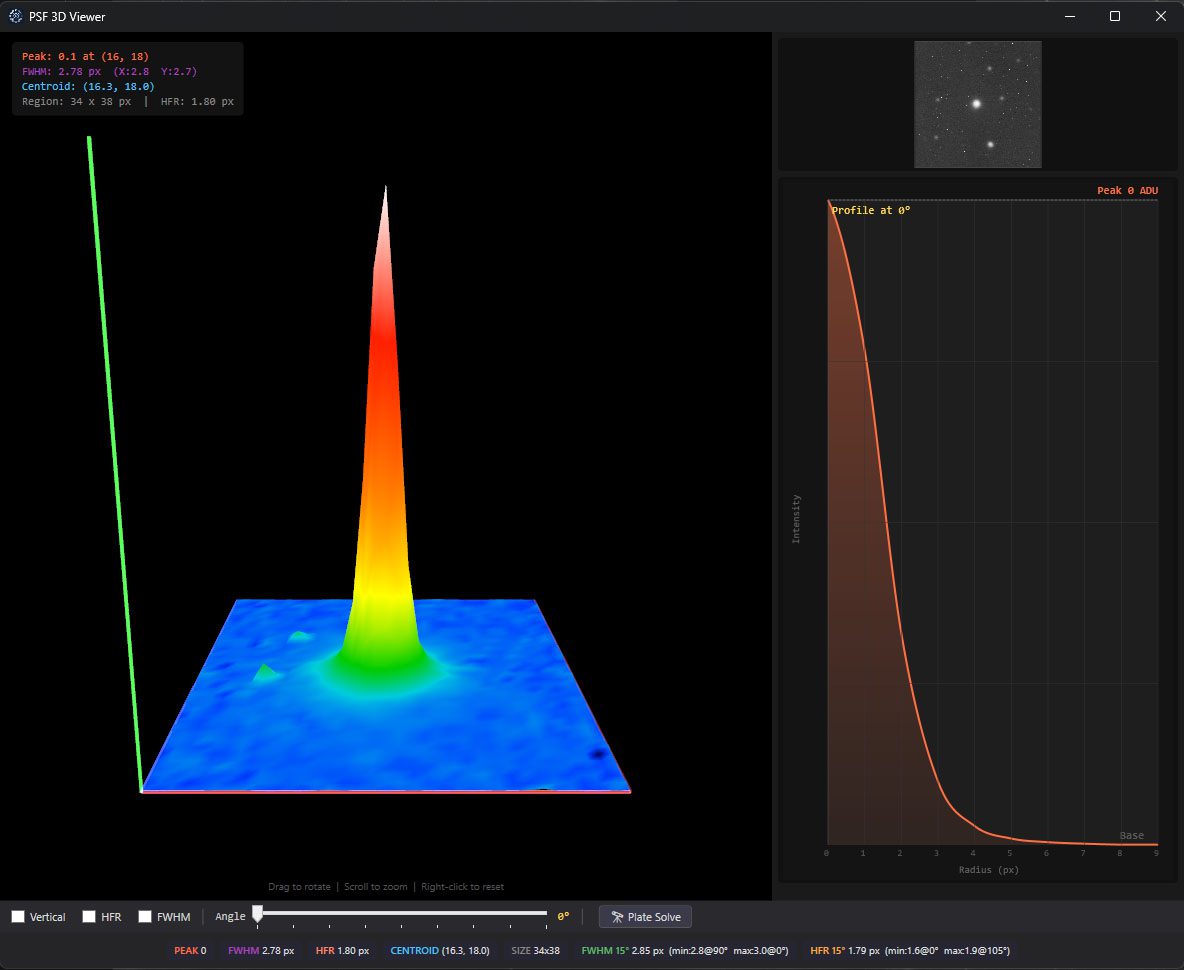
Task: Click the telescope icon on Plate Solve
Action: (617, 917)
